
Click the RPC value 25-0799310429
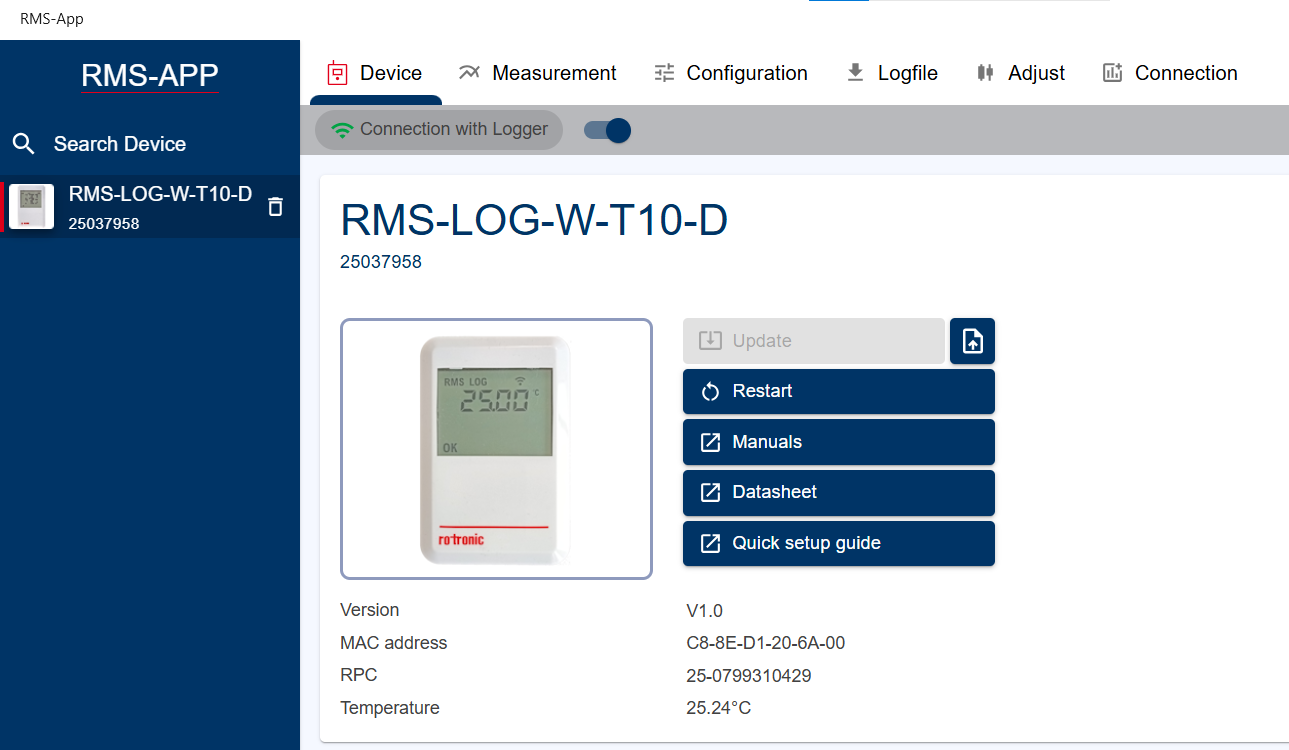[x=748, y=676]
